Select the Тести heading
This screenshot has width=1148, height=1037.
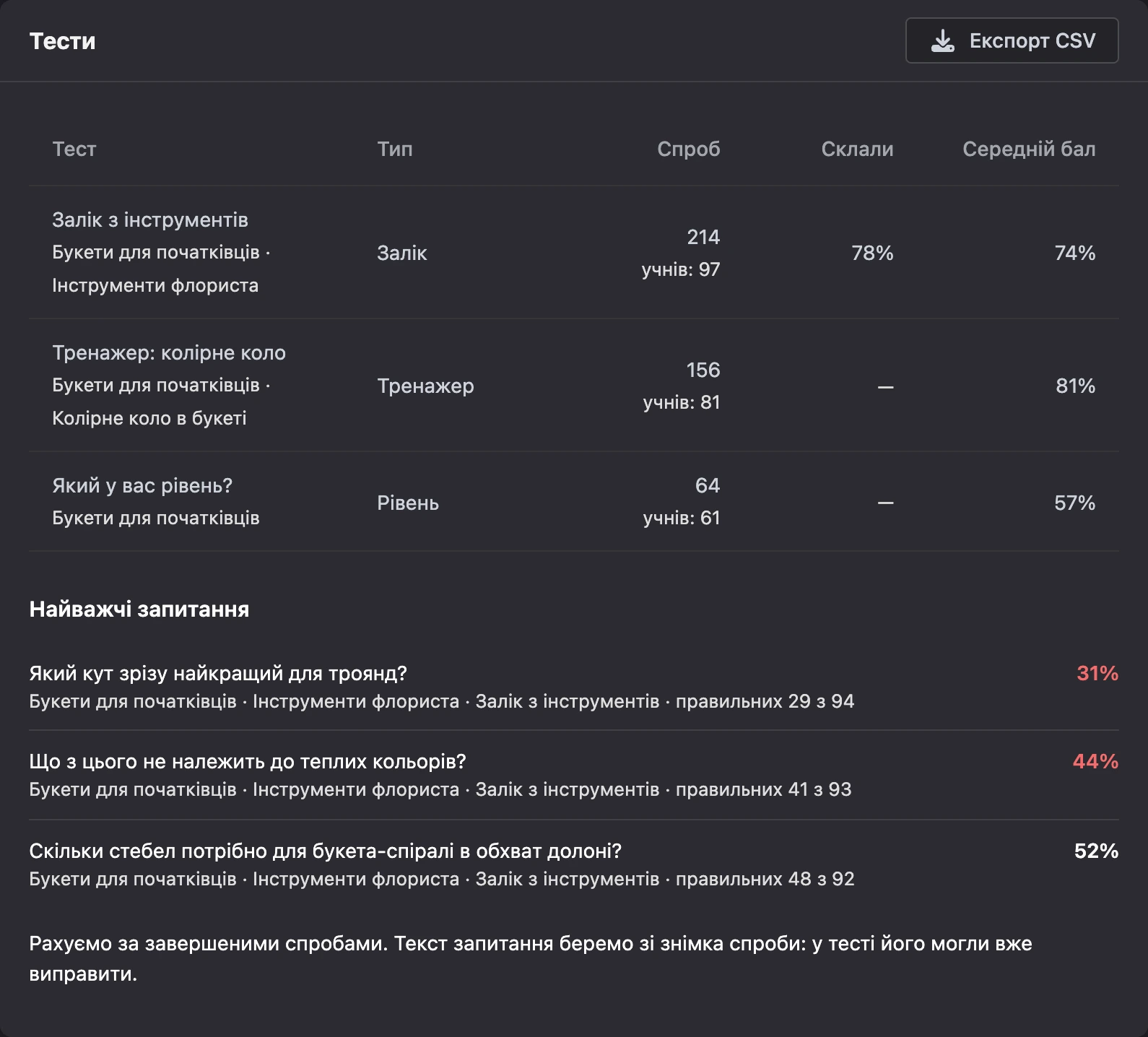pos(62,41)
